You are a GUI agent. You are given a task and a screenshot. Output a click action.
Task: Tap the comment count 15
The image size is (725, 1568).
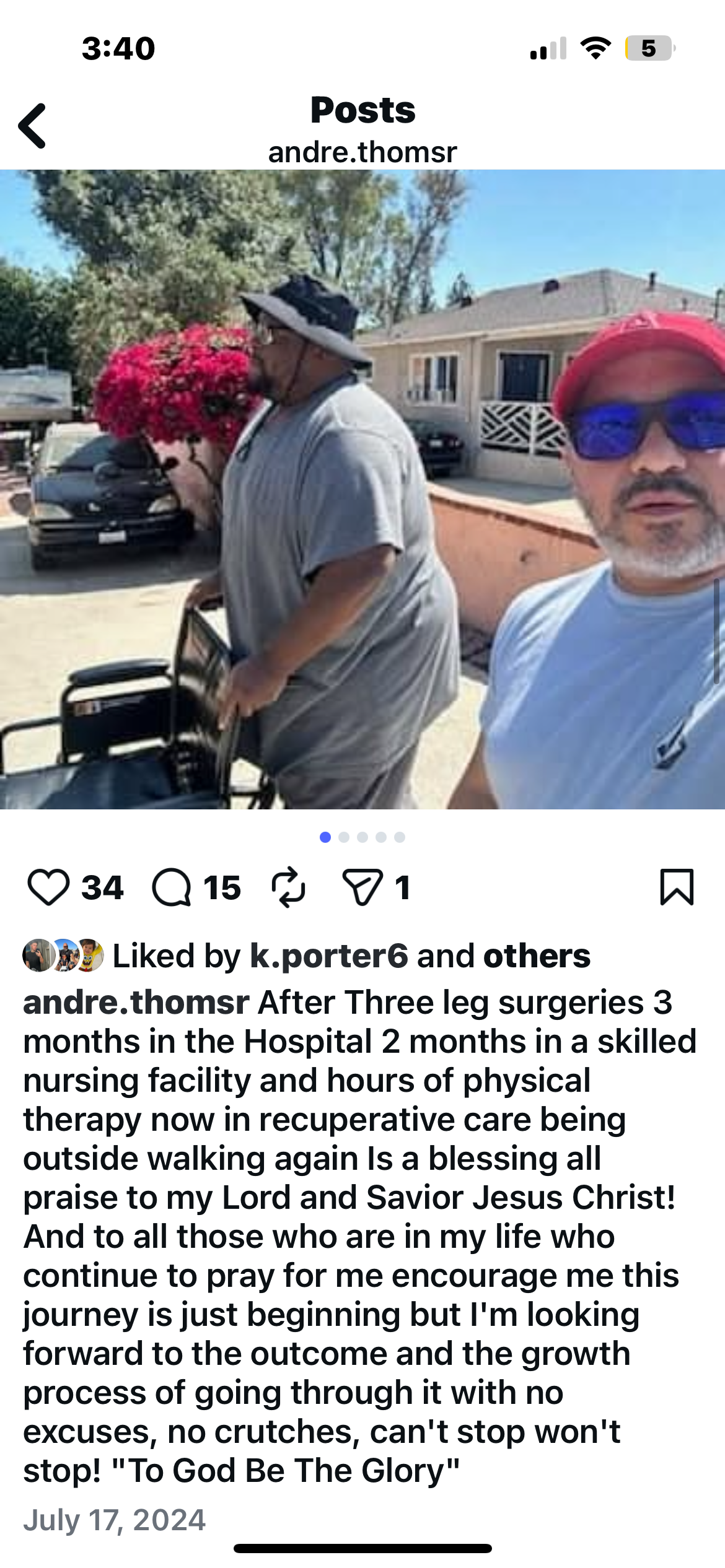[222, 887]
